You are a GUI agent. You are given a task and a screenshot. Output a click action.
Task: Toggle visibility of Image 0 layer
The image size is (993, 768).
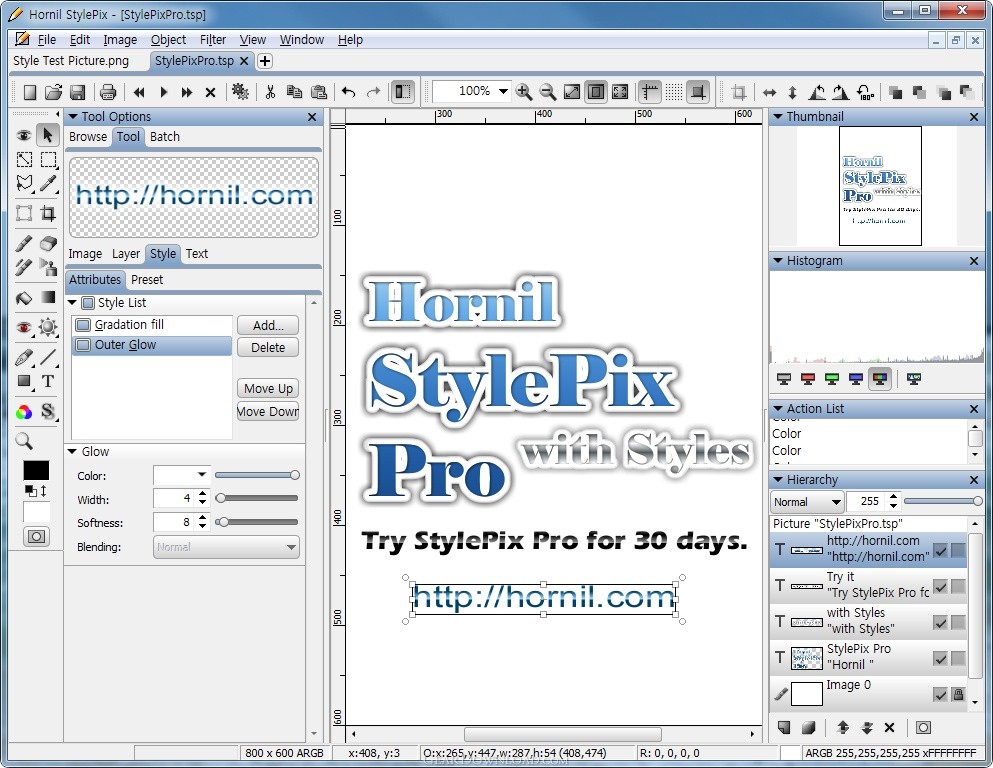pos(940,695)
